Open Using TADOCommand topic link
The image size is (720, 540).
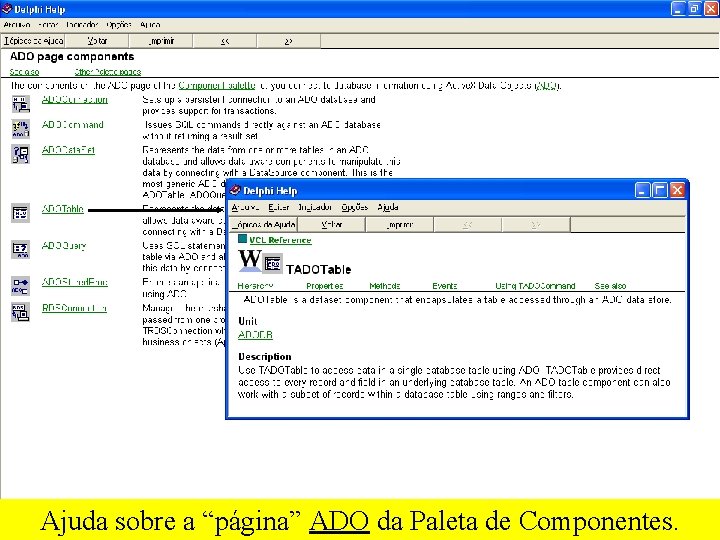[535, 286]
